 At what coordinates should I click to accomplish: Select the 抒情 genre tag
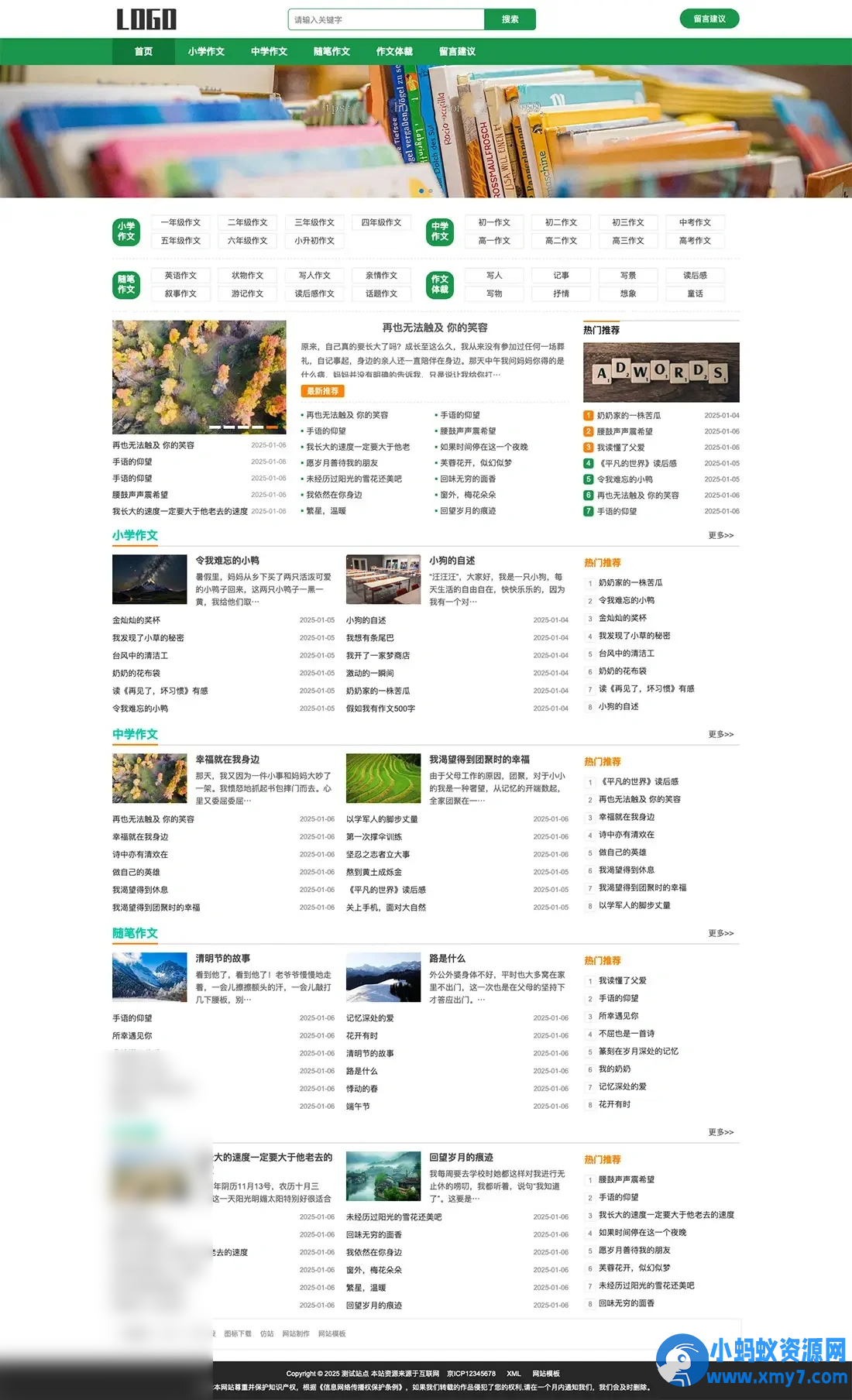pyautogui.click(x=561, y=293)
